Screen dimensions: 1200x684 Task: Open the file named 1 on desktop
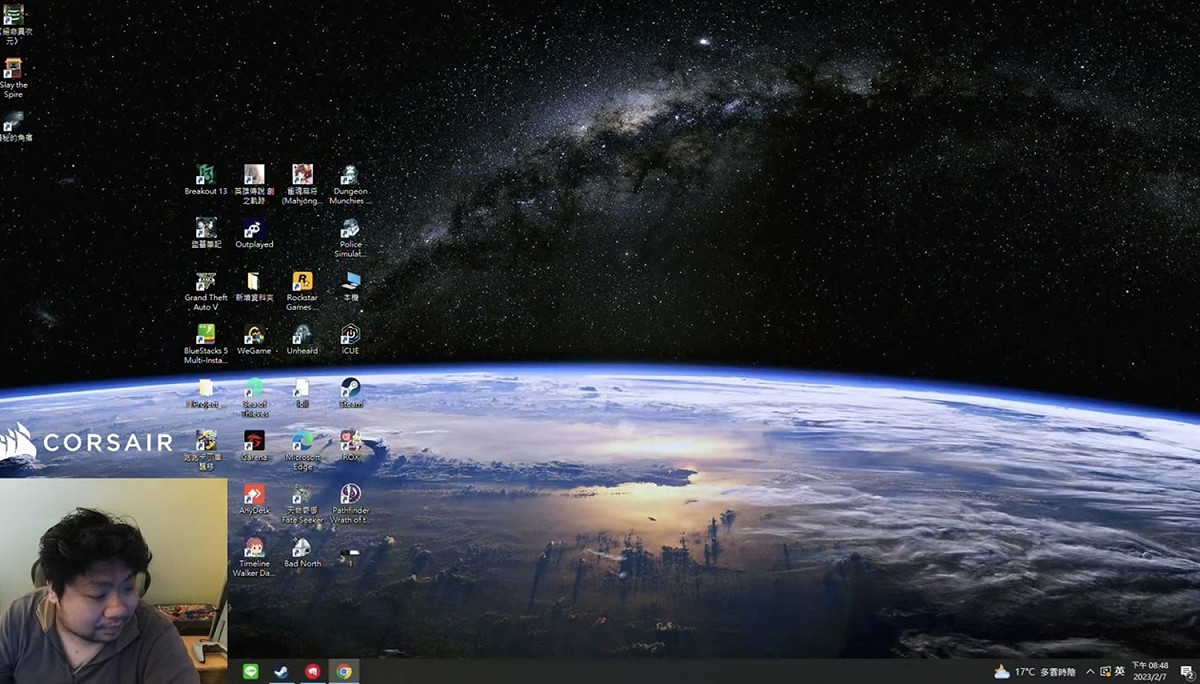click(350, 556)
